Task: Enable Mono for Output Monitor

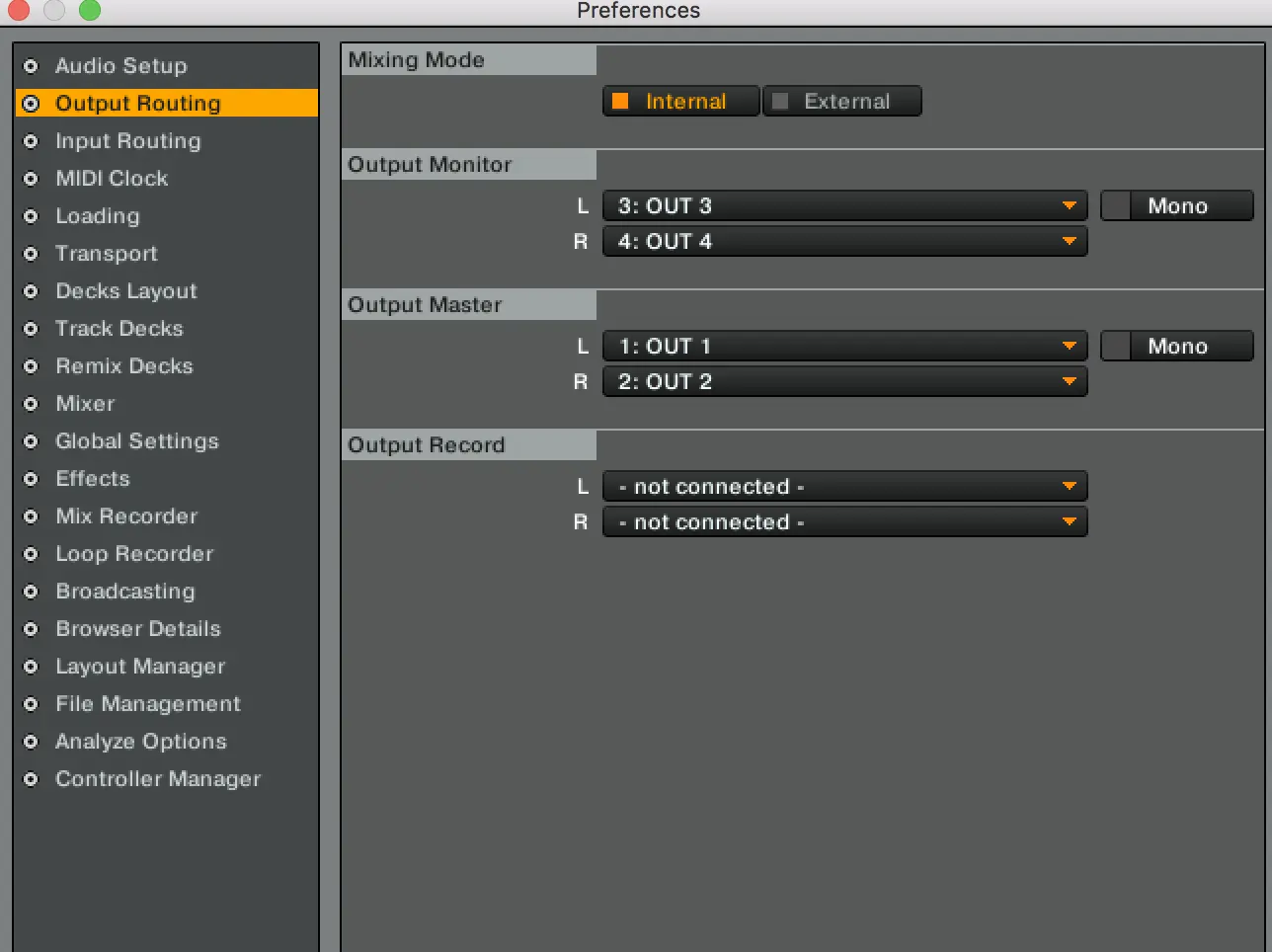Action: pos(1176,206)
